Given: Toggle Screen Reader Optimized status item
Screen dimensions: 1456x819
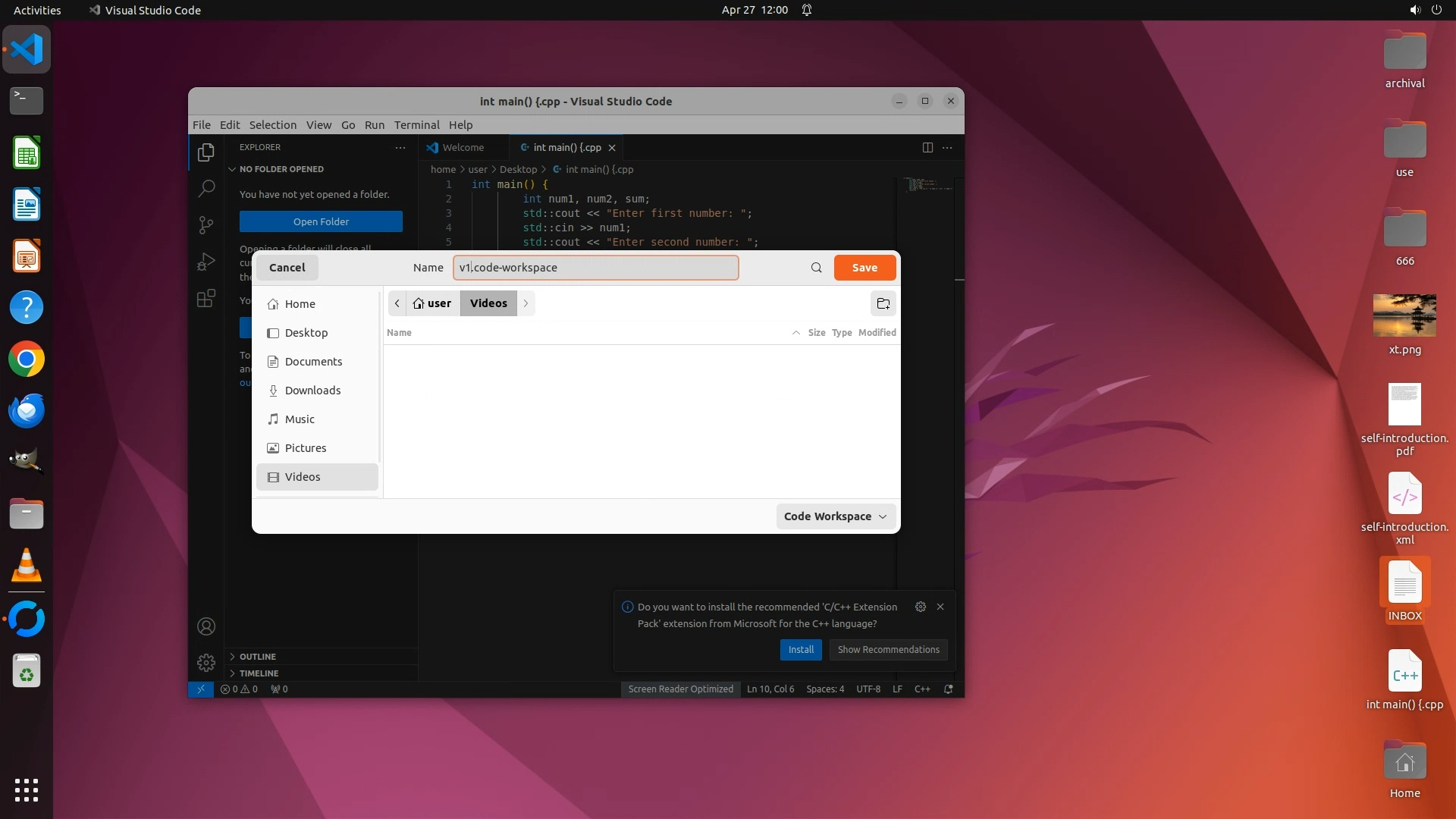Looking at the screenshot, I should point(680,689).
